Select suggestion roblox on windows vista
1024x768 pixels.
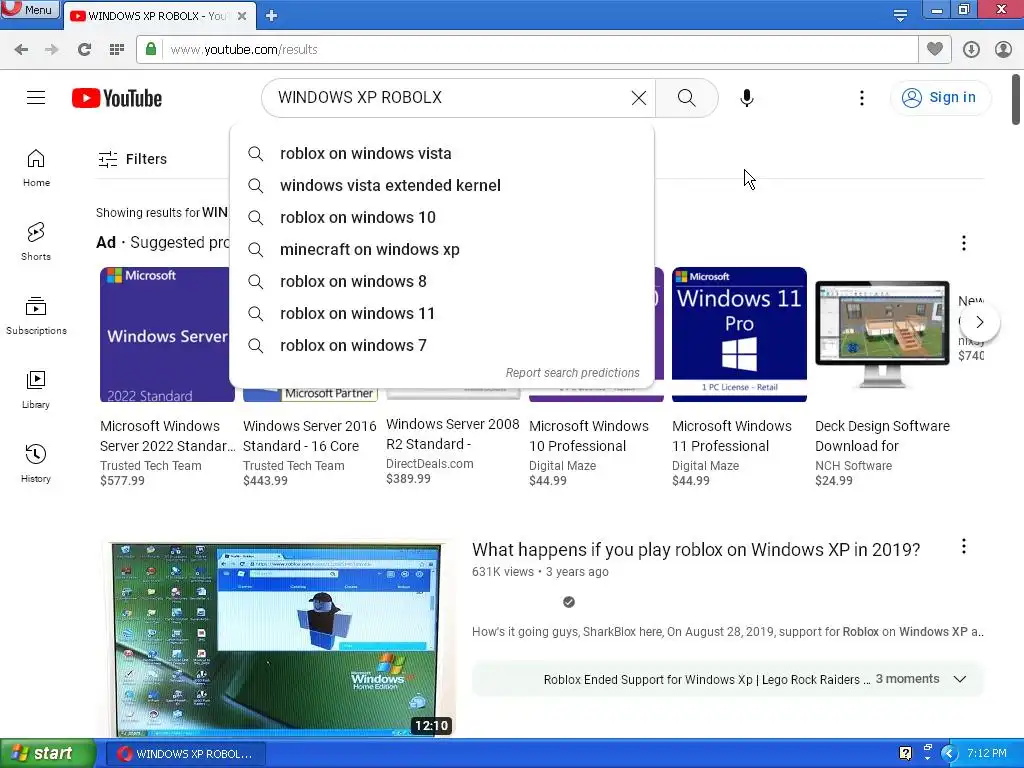point(442,153)
